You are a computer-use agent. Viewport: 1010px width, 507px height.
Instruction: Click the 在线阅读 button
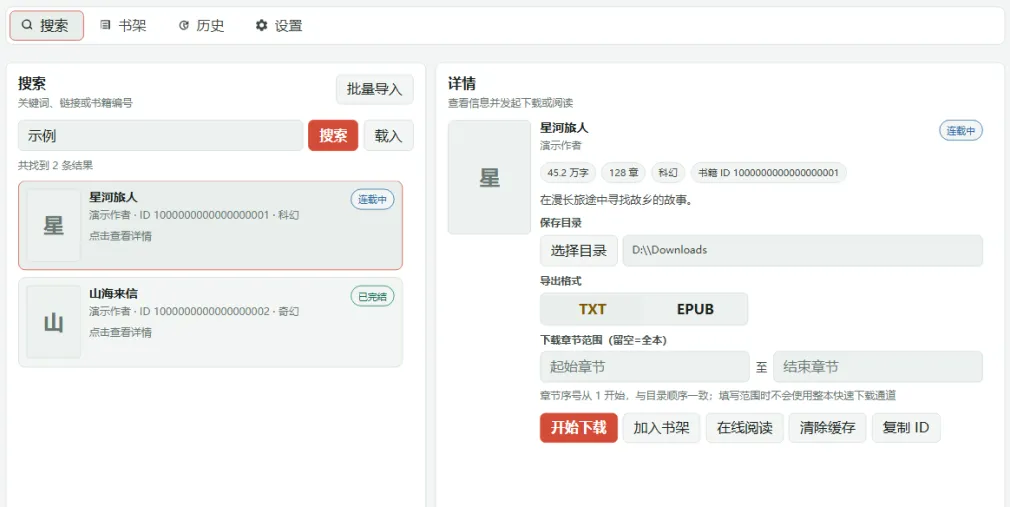[x=745, y=428]
